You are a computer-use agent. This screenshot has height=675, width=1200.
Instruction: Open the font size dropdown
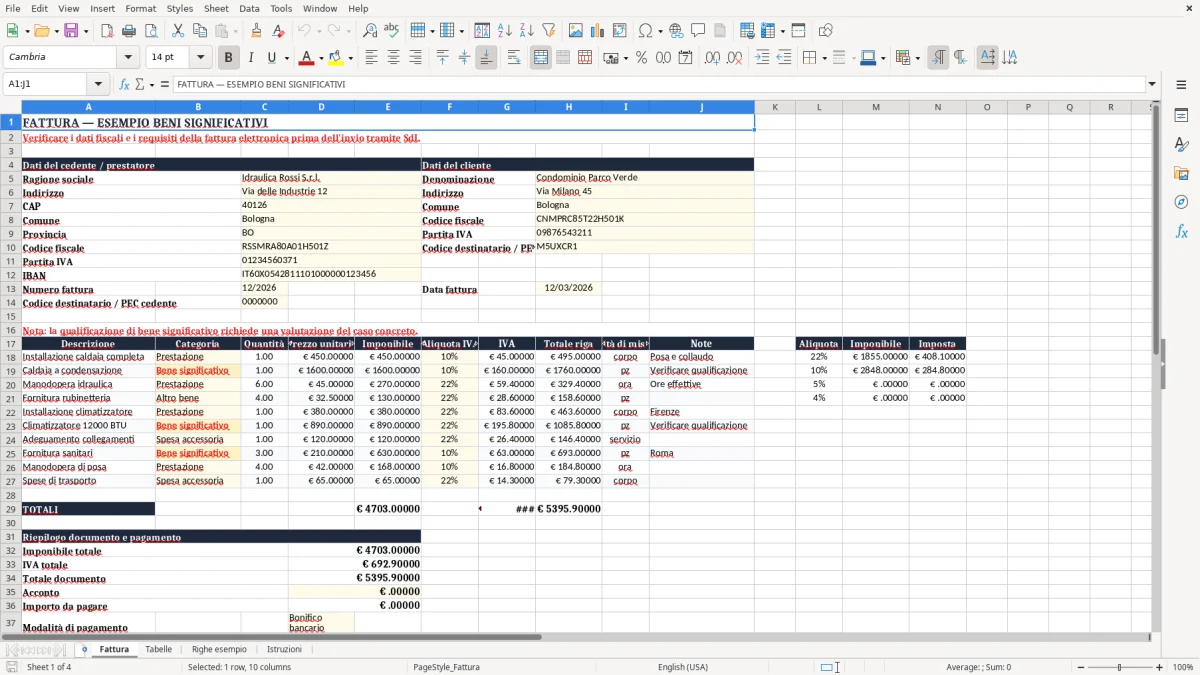pos(201,58)
